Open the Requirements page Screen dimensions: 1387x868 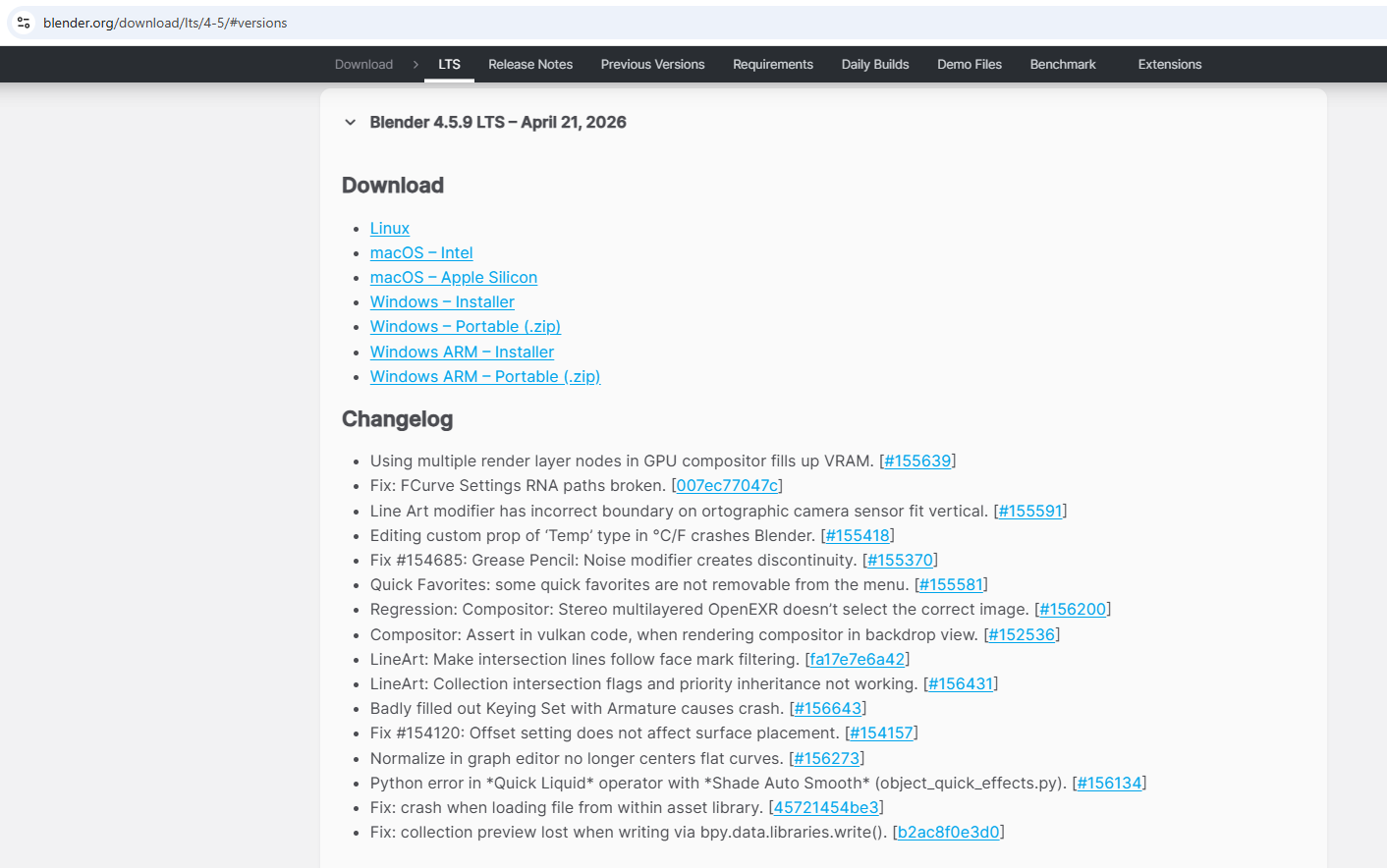click(773, 65)
